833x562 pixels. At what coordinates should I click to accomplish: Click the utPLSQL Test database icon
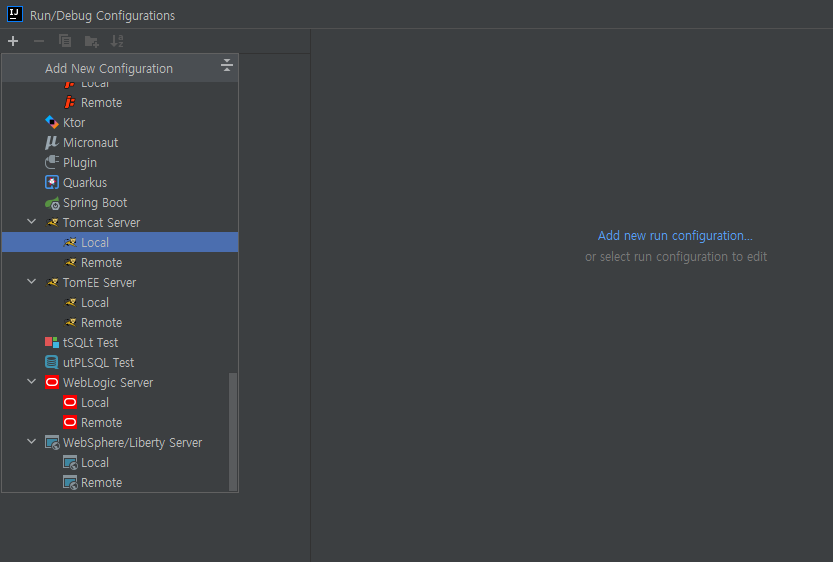pos(52,362)
